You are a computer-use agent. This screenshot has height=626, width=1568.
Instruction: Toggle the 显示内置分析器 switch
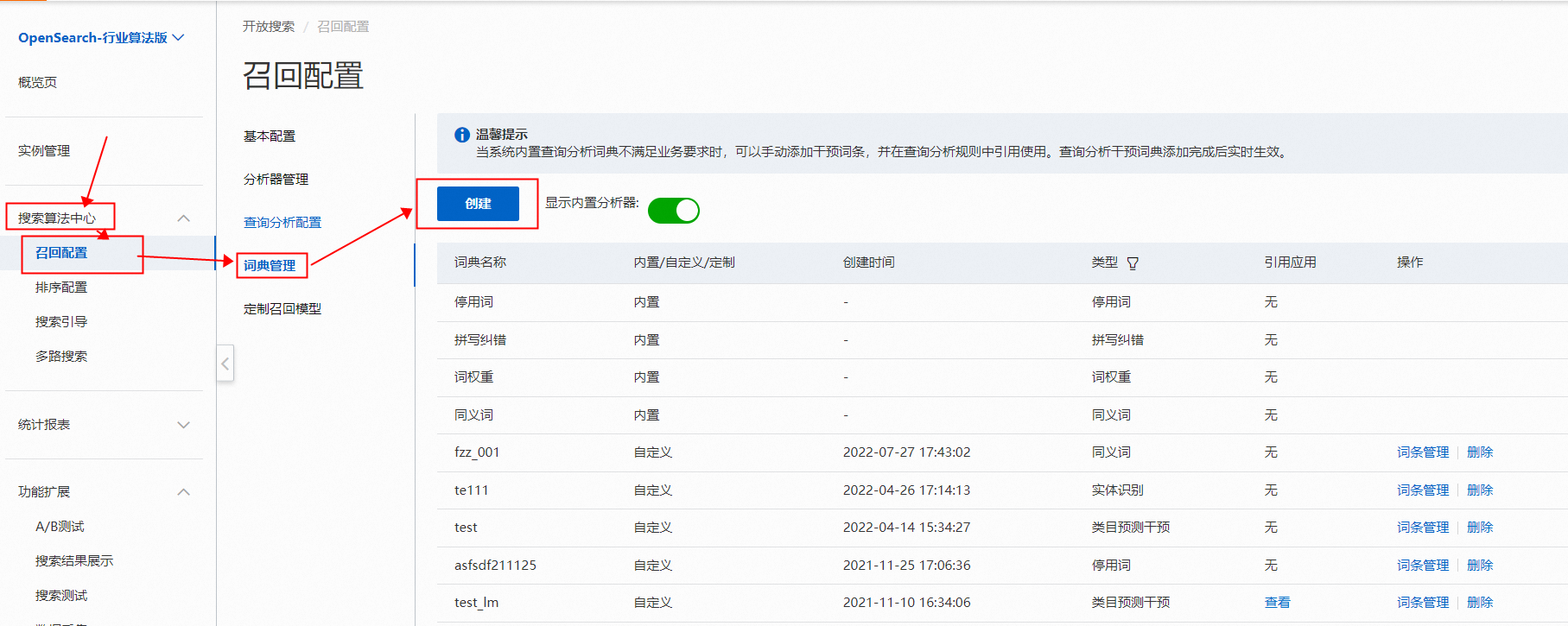(x=674, y=211)
